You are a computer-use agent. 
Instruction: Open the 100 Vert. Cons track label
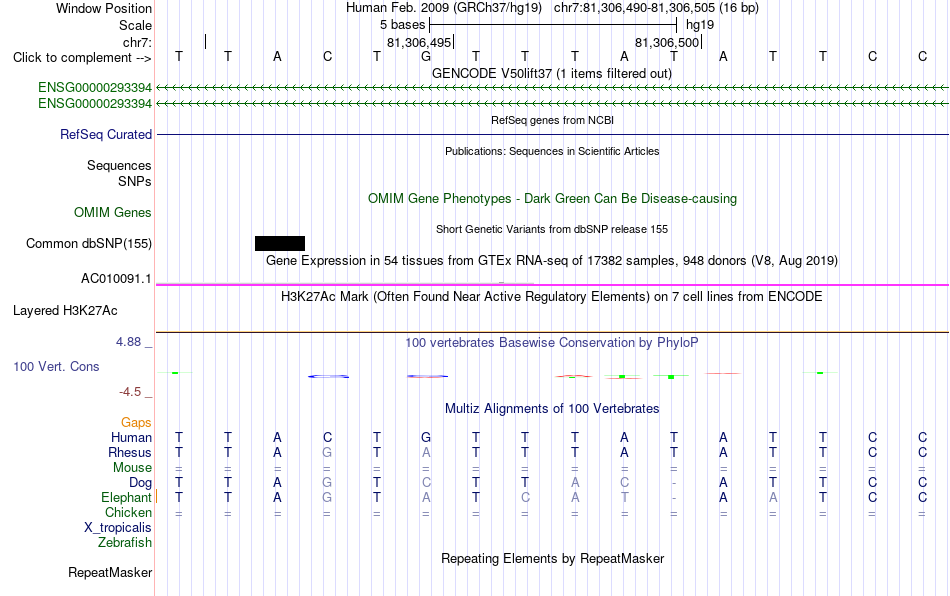tap(56, 366)
